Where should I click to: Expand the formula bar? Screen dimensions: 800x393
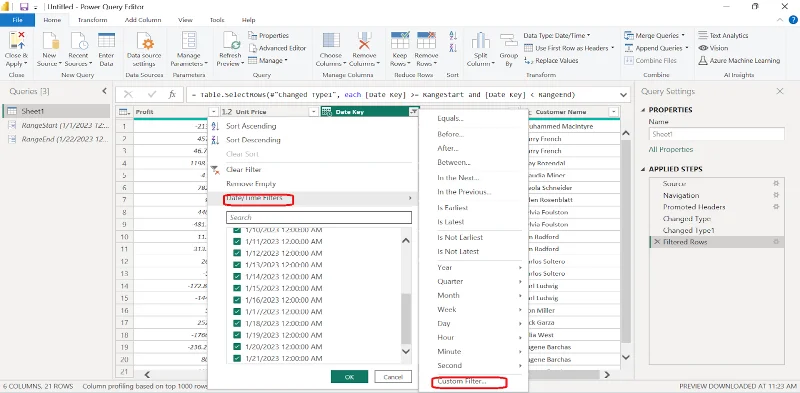[x=624, y=95]
